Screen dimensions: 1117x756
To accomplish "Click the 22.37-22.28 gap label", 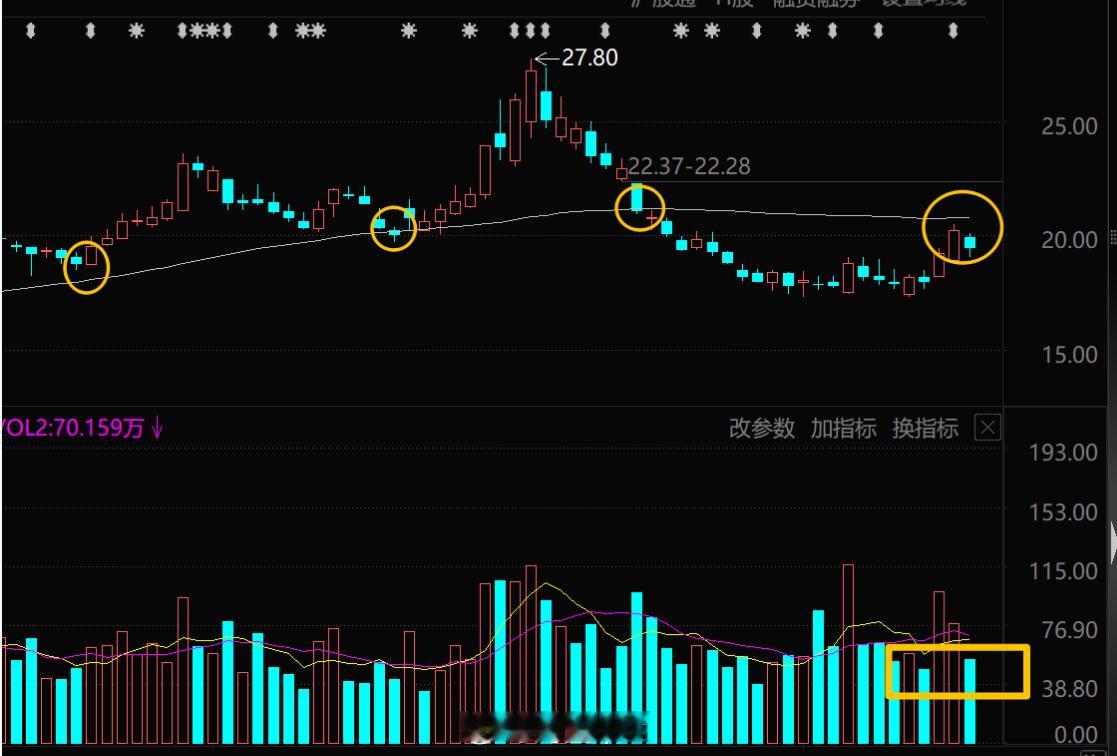I will pos(689,167).
